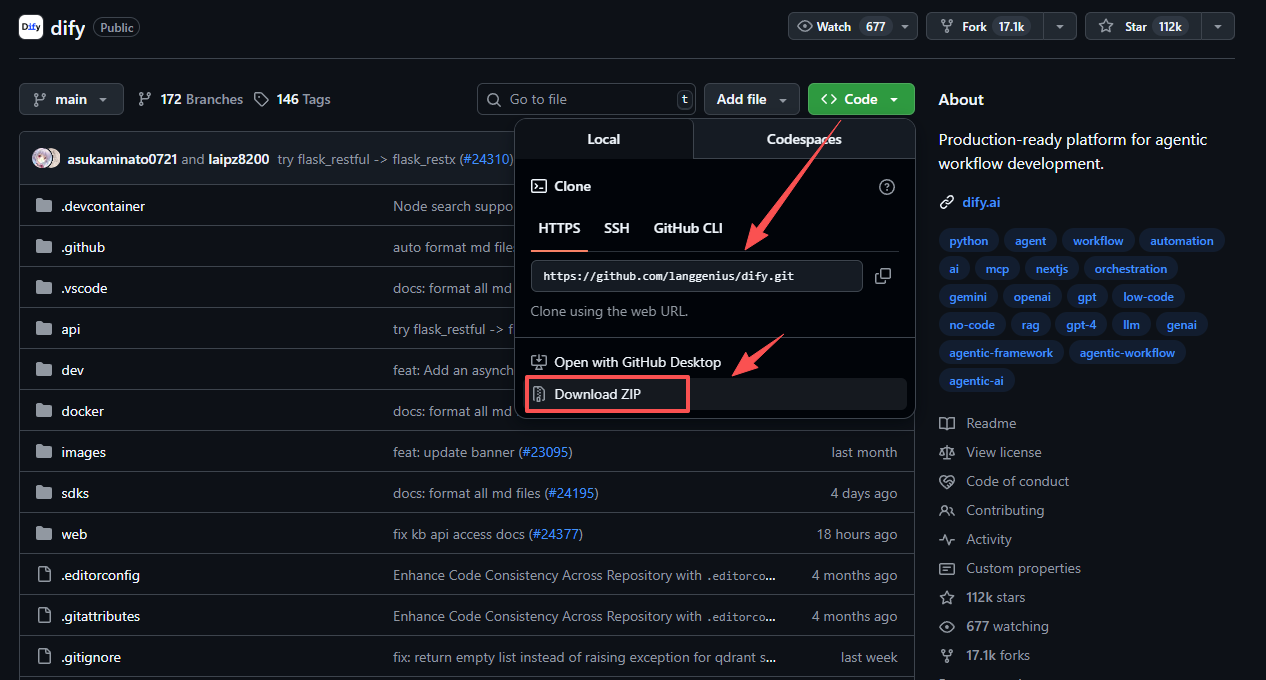Open the images folder
Screen dimensions: 1266x680
pyautogui.click(x=83, y=452)
